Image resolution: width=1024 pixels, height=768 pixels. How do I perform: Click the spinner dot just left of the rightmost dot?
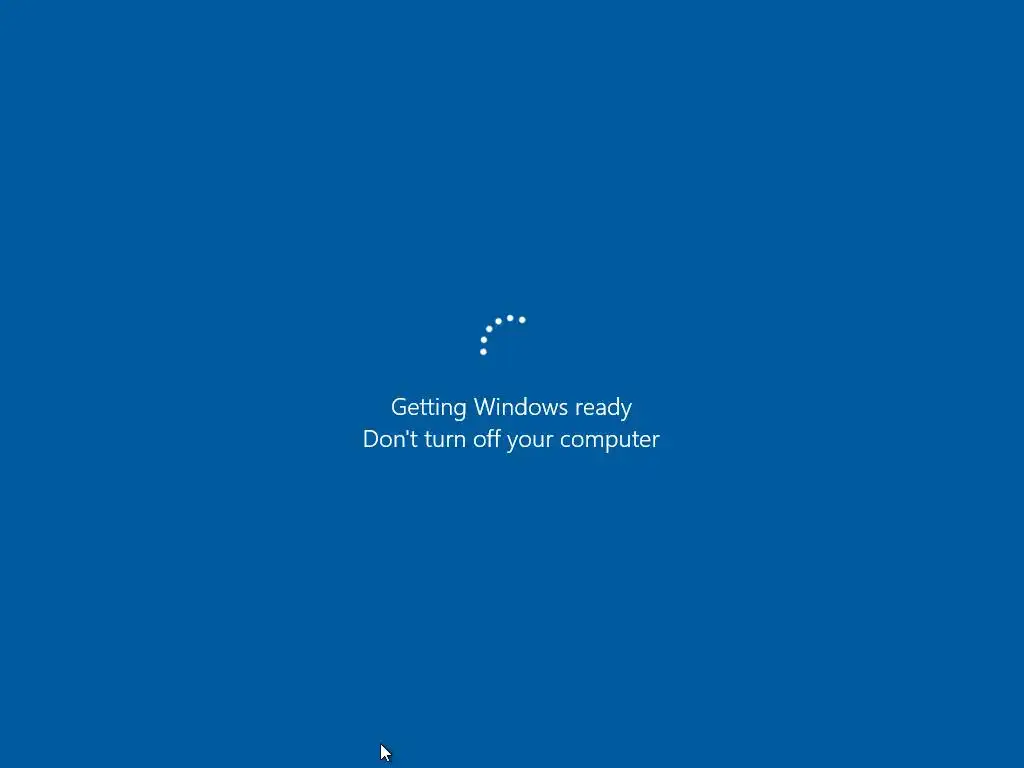510,318
